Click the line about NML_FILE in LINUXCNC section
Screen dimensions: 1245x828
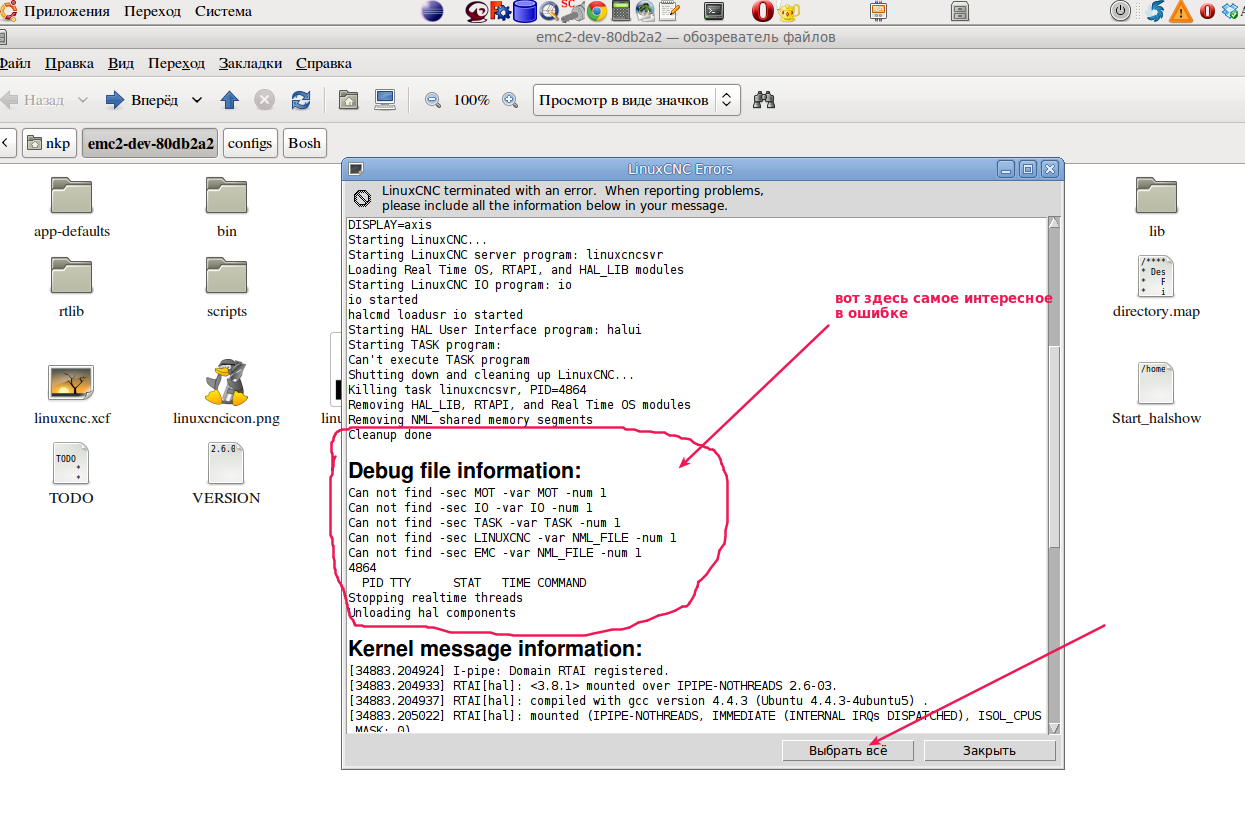coord(512,538)
